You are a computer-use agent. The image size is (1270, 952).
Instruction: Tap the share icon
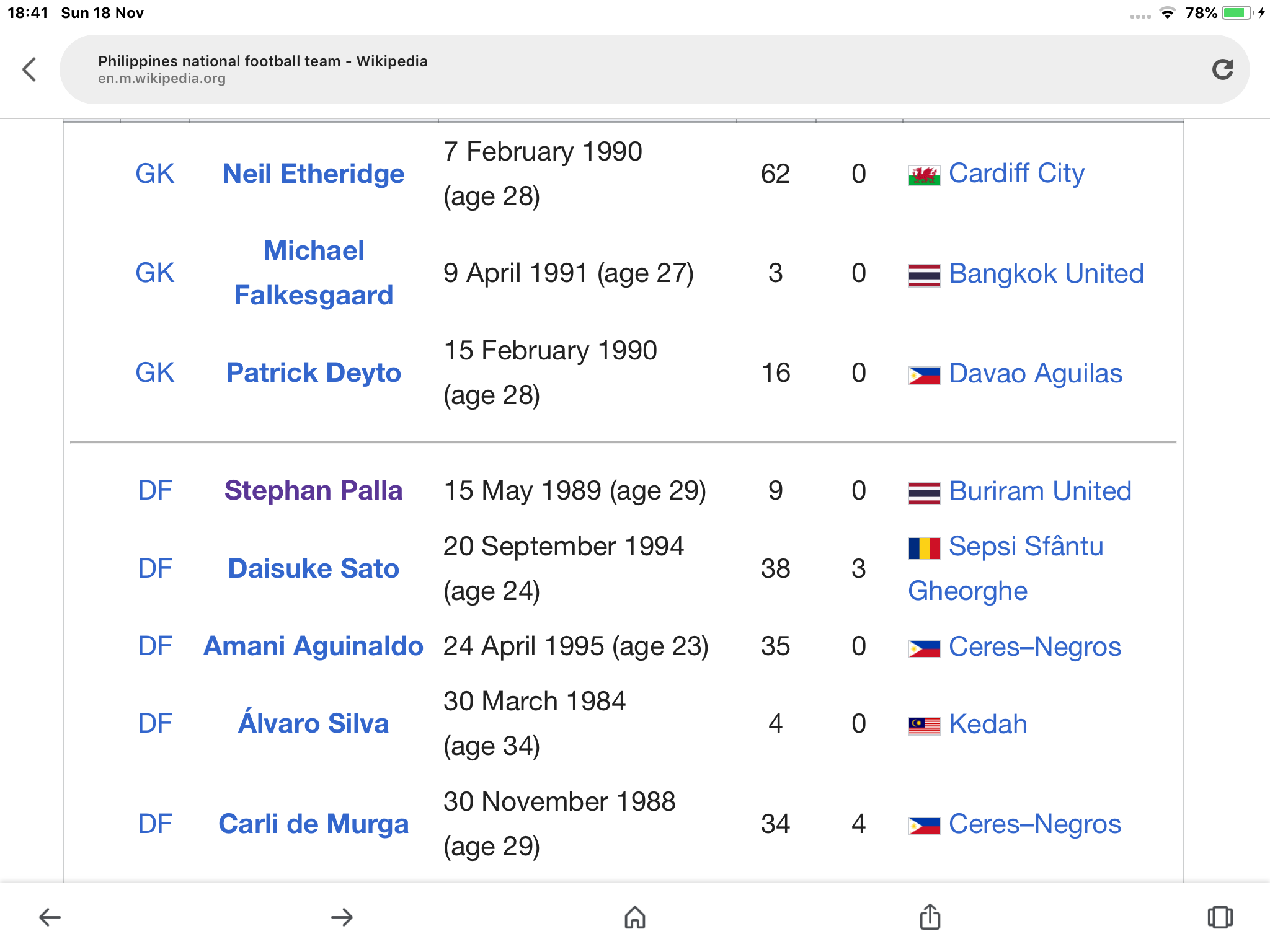point(930,917)
